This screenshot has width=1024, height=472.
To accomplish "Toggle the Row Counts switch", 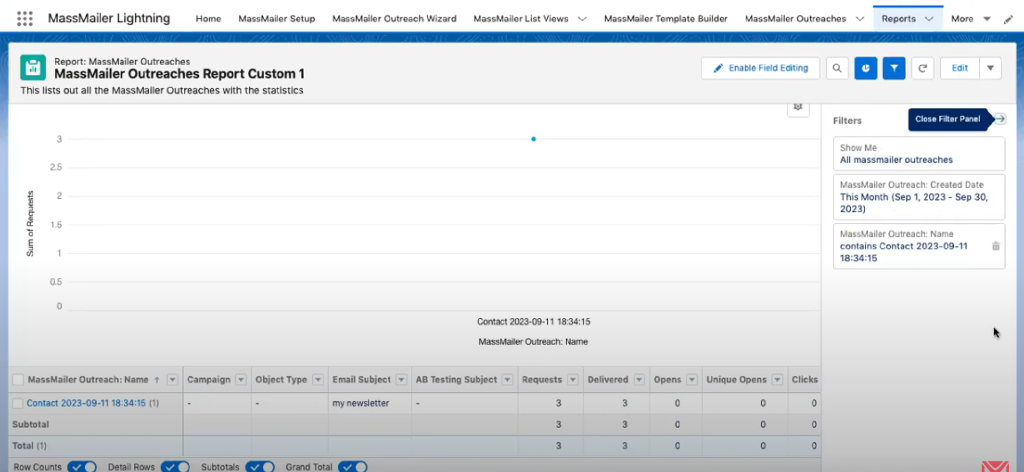I will click(x=82, y=466).
